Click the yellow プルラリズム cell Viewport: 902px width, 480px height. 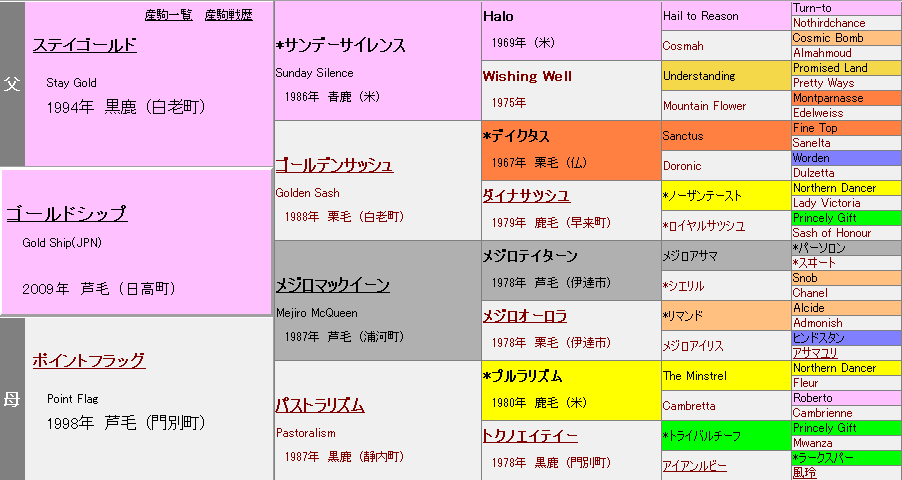click(570, 390)
